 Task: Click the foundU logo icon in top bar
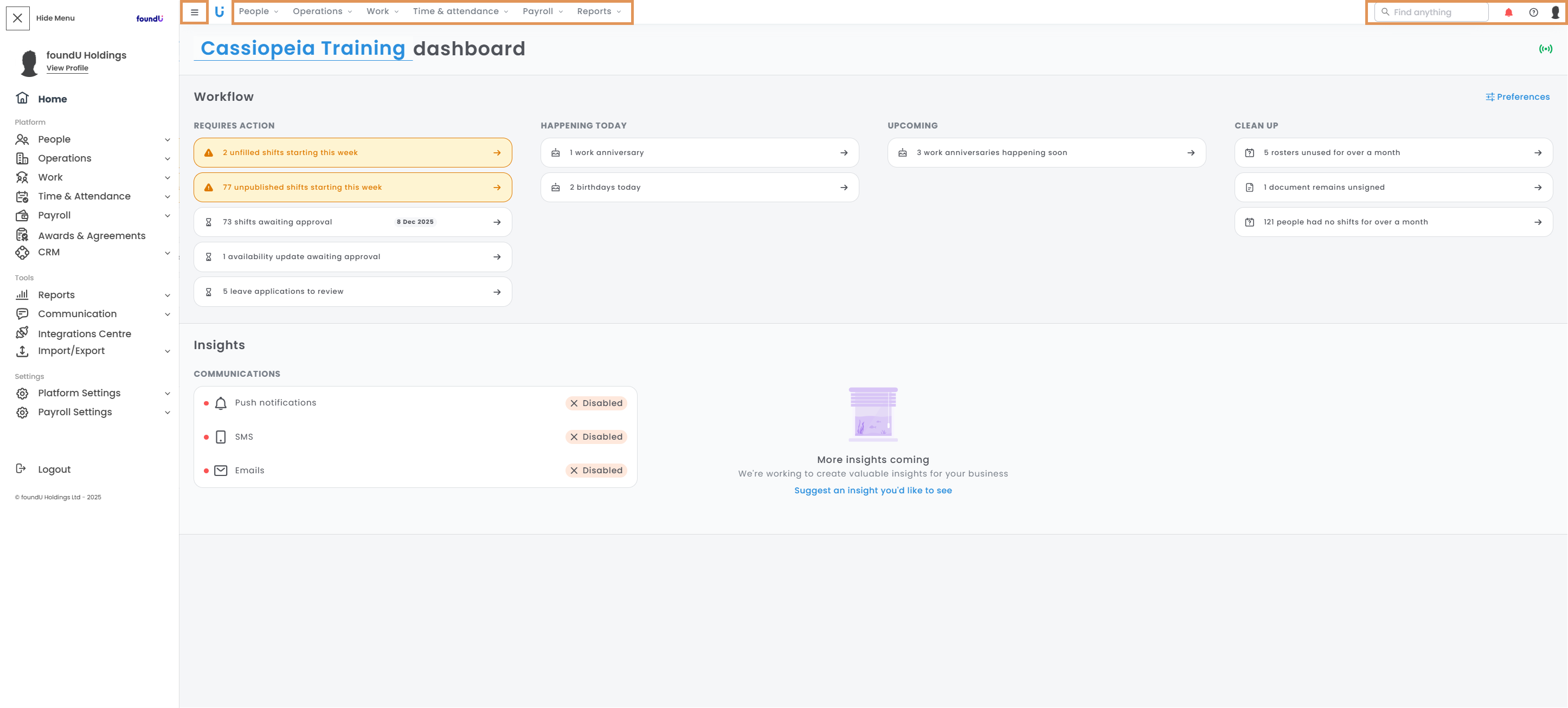tap(220, 11)
